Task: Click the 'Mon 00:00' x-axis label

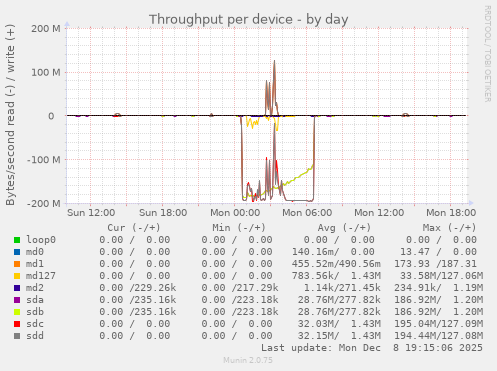Action: 235,213
